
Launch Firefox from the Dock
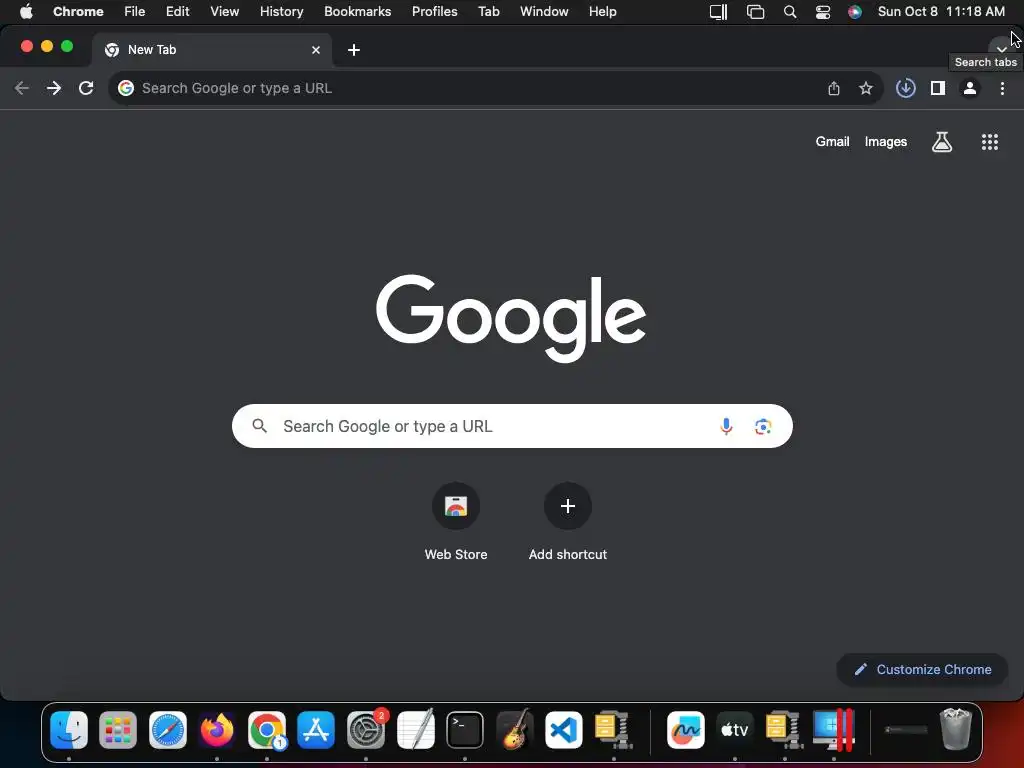coord(217,730)
